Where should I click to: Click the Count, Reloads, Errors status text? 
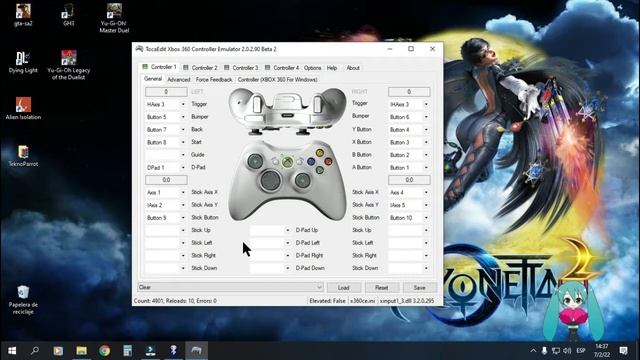(x=176, y=301)
